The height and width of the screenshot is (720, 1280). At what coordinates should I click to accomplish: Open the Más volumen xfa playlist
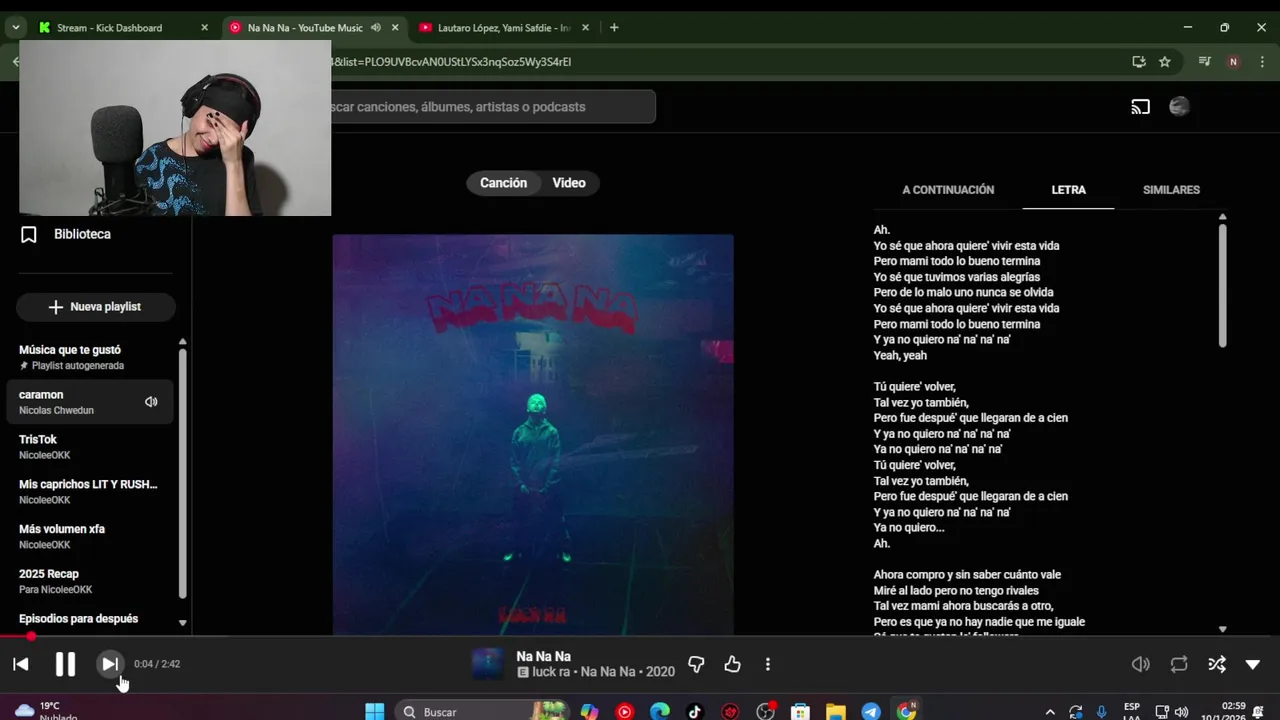pos(90,536)
